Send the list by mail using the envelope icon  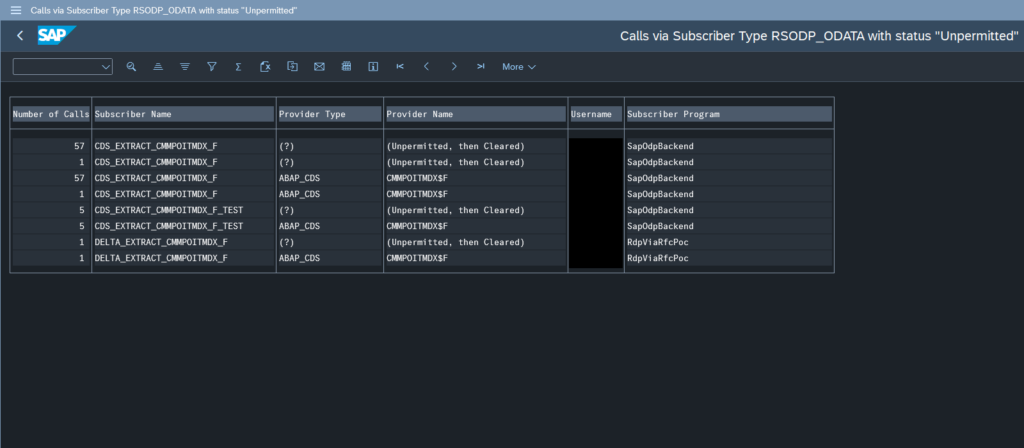coord(319,67)
